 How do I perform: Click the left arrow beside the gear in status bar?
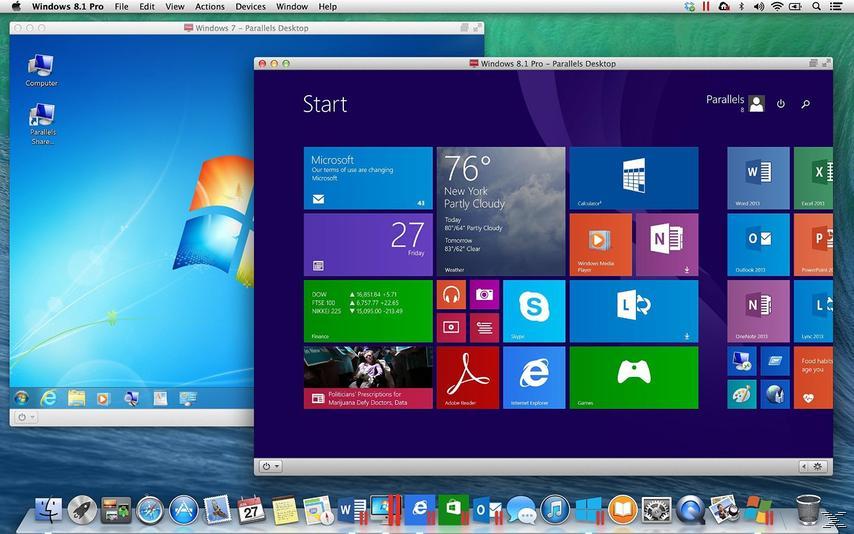click(805, 466)
